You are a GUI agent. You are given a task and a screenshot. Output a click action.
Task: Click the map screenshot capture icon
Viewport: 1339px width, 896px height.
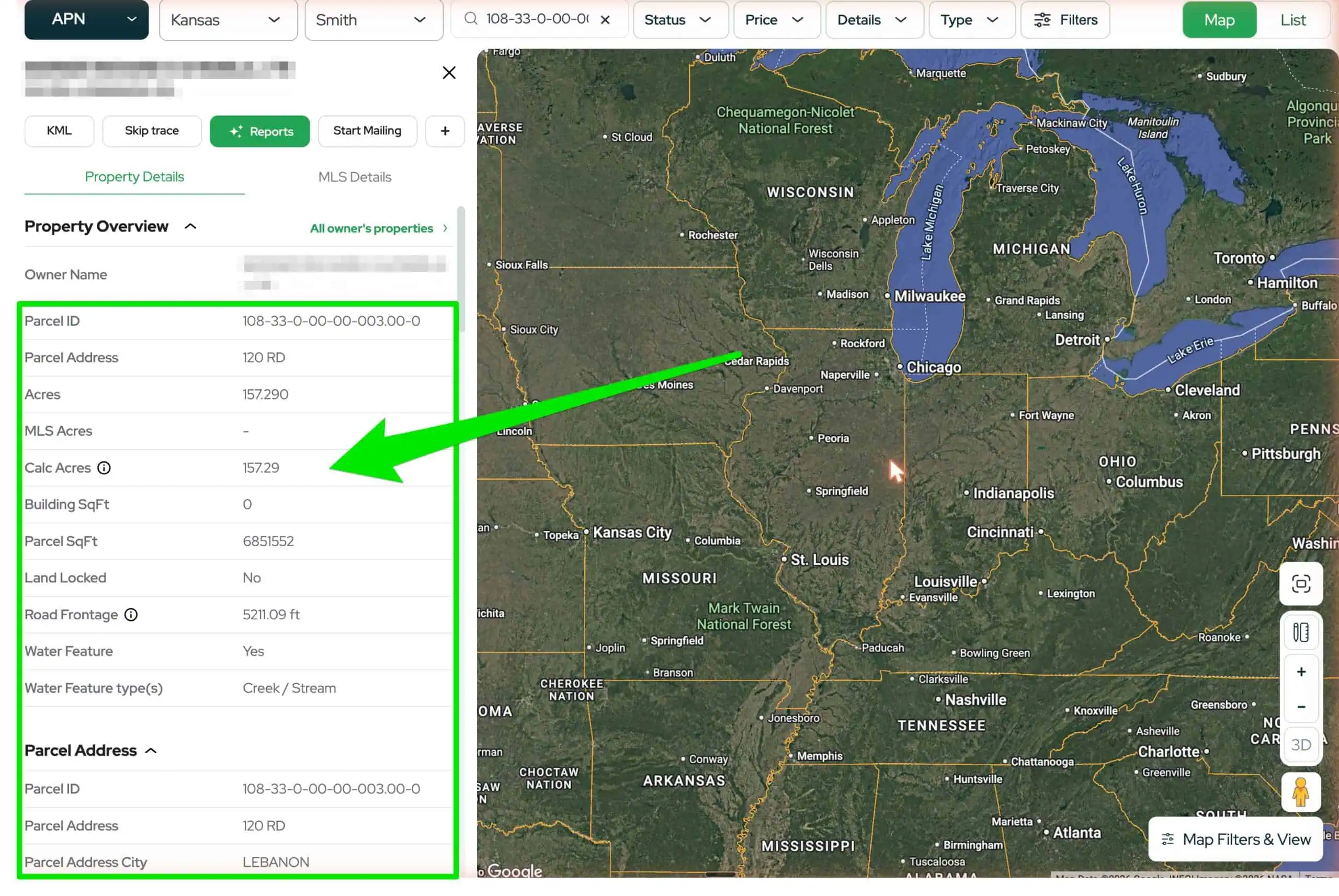1301,584
